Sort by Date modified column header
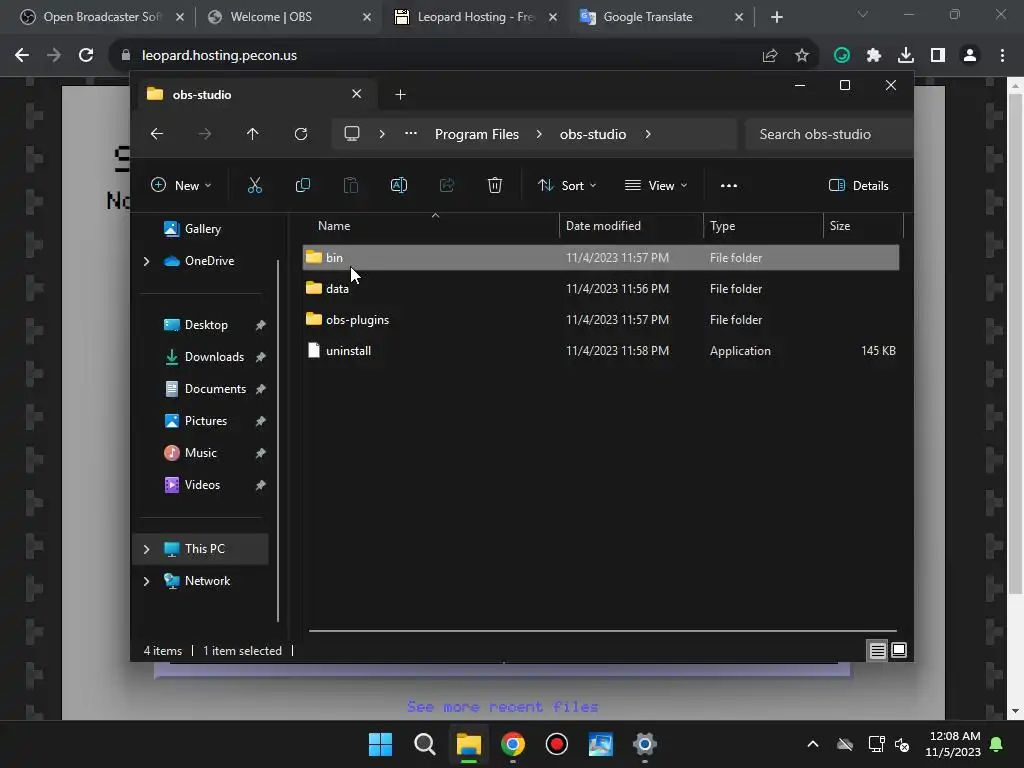Viewport: 1024px width, 768px height. 631,226
